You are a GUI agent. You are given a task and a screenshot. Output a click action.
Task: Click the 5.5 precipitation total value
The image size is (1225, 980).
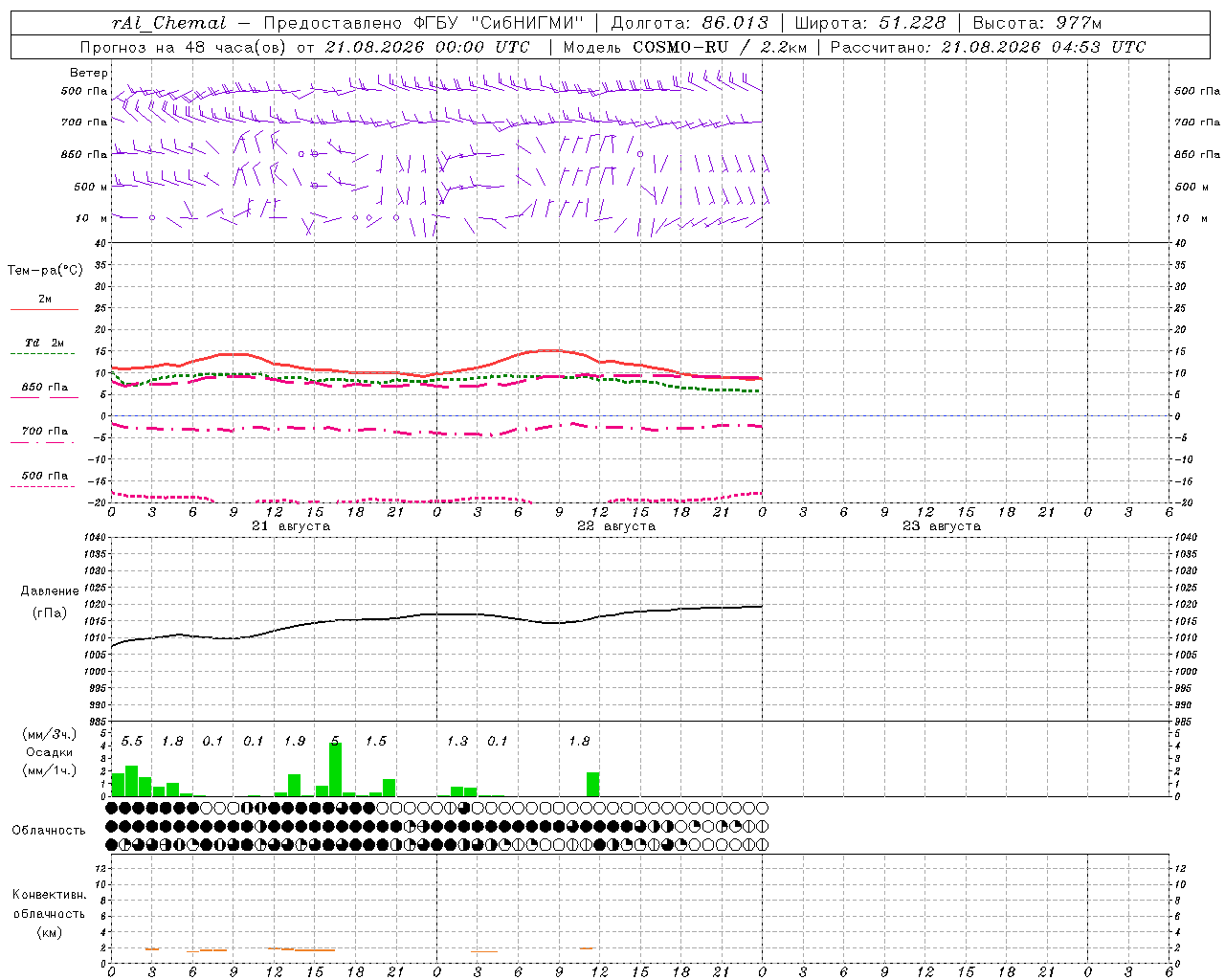pos(131,741)
